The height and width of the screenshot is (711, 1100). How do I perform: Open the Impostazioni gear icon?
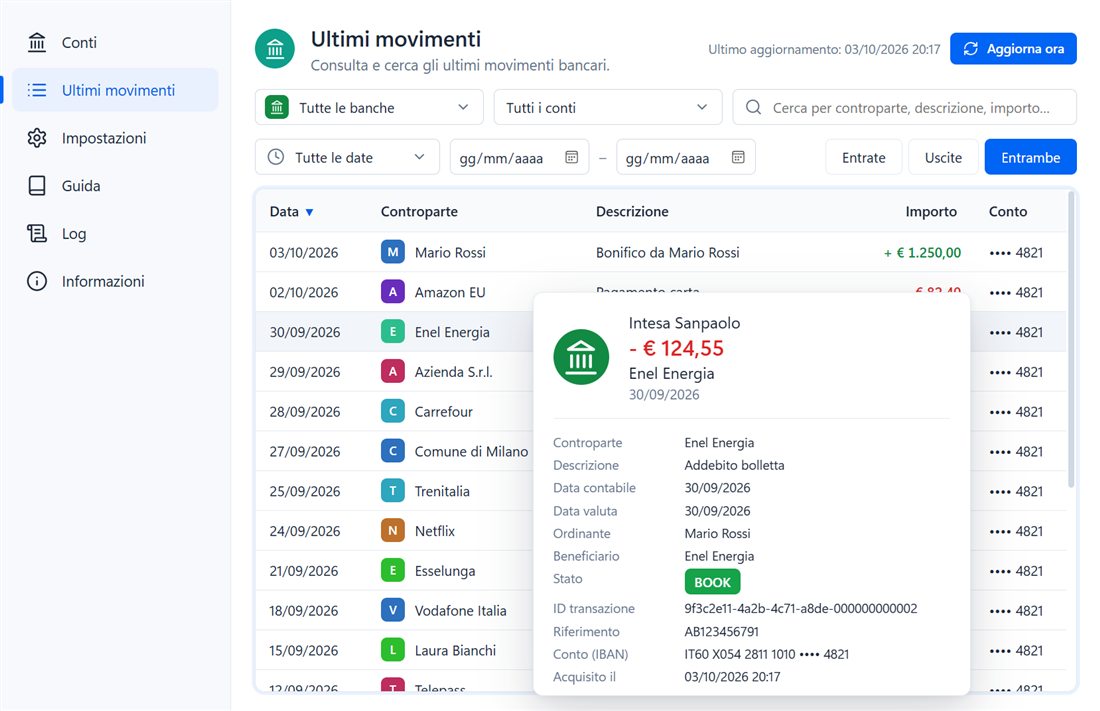(x=36, y=138)
